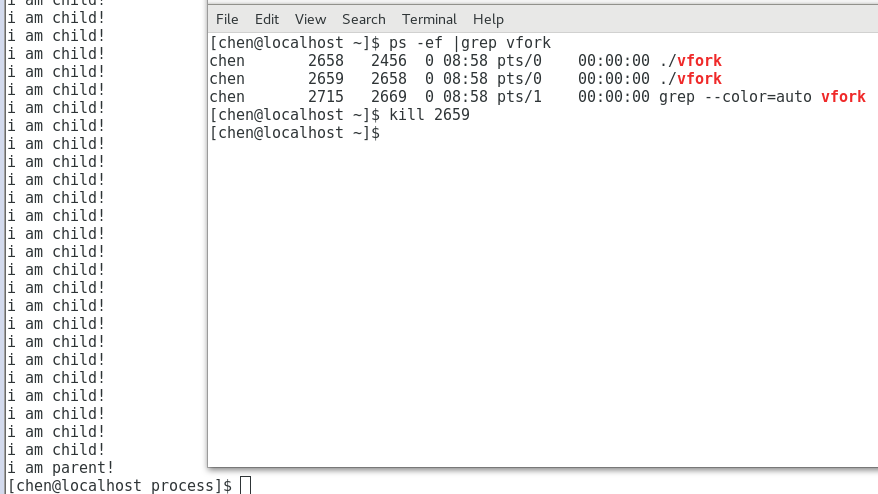Click the empty prompt line in the front terminal
The image size is (878, 494).
pyautogui.click(x=295, y=133)
